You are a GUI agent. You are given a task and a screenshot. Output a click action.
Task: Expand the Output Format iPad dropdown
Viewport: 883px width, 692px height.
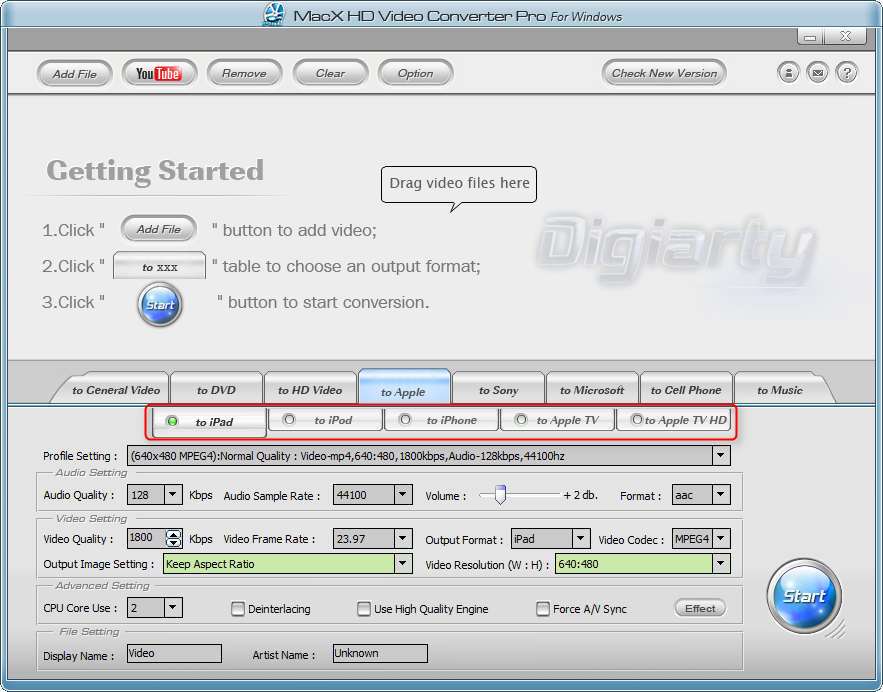[581, 538]
